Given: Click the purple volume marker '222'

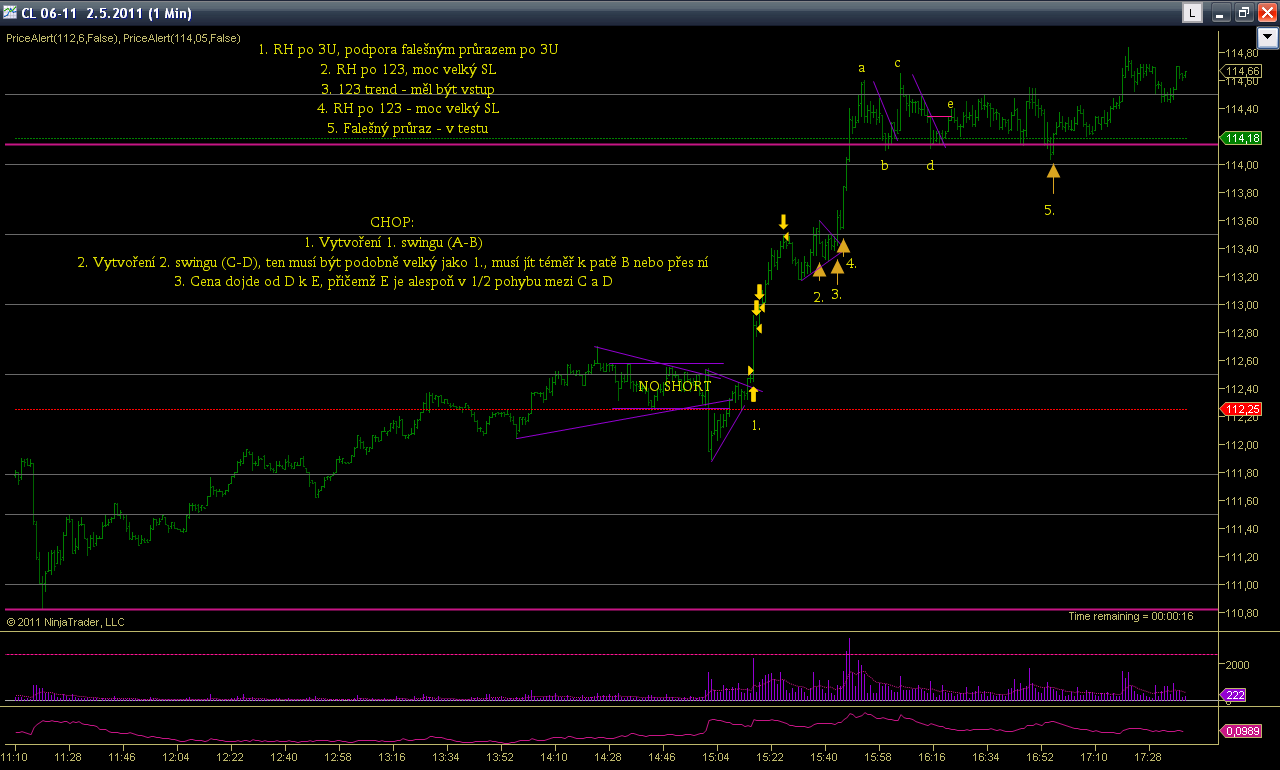Looking at the screenshot, I should tap(1233, 695).
